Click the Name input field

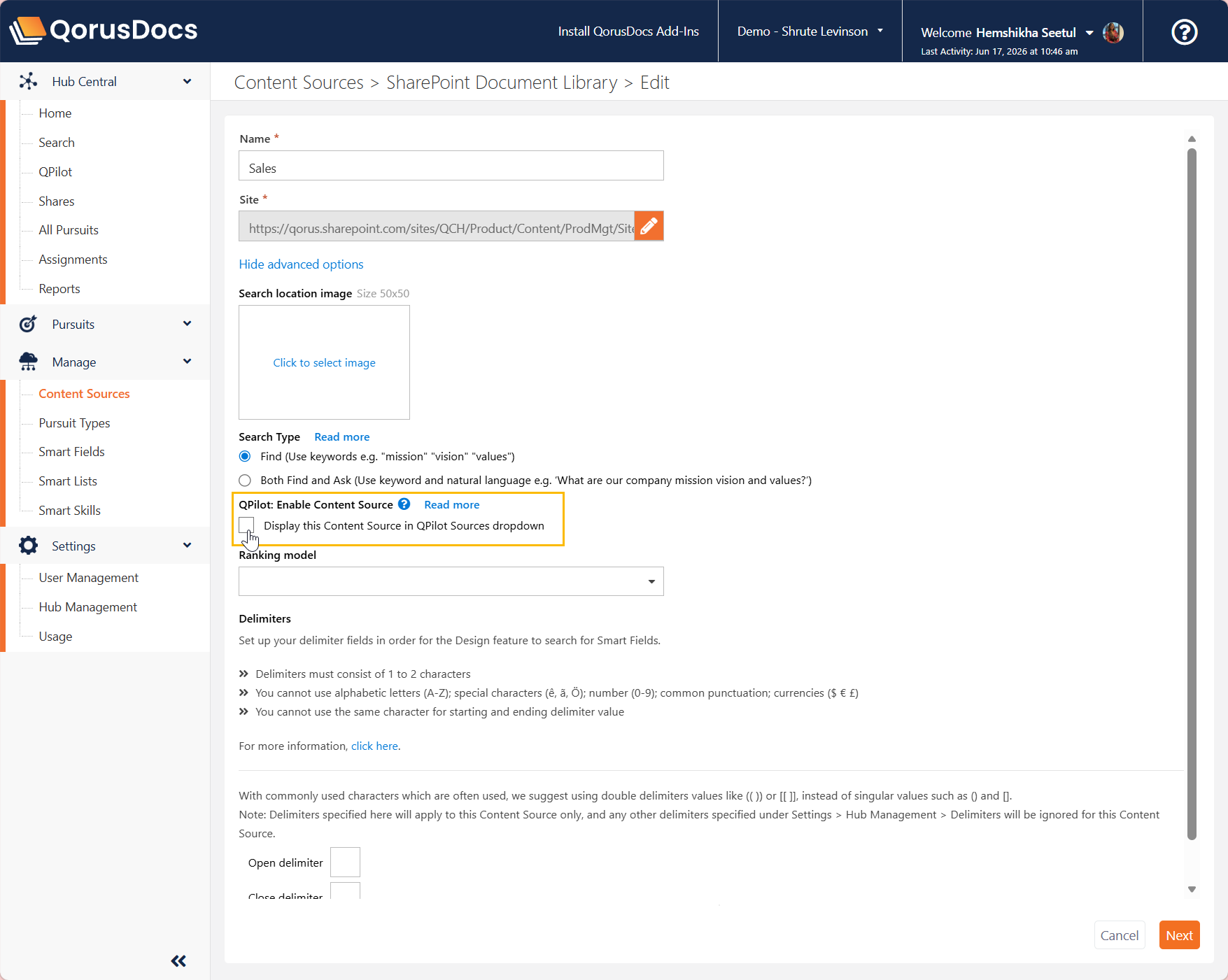[451, 166]
